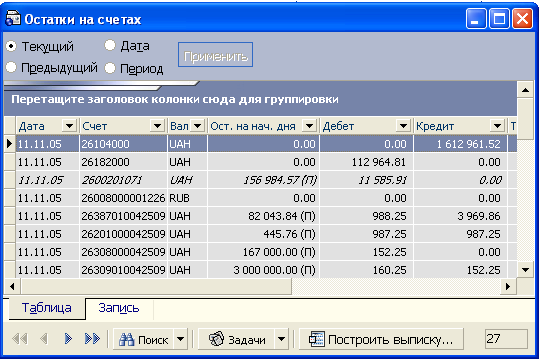Select account cell 26182000
The height and width of the screenshot is (361, 542).
[x=123, y=162]
